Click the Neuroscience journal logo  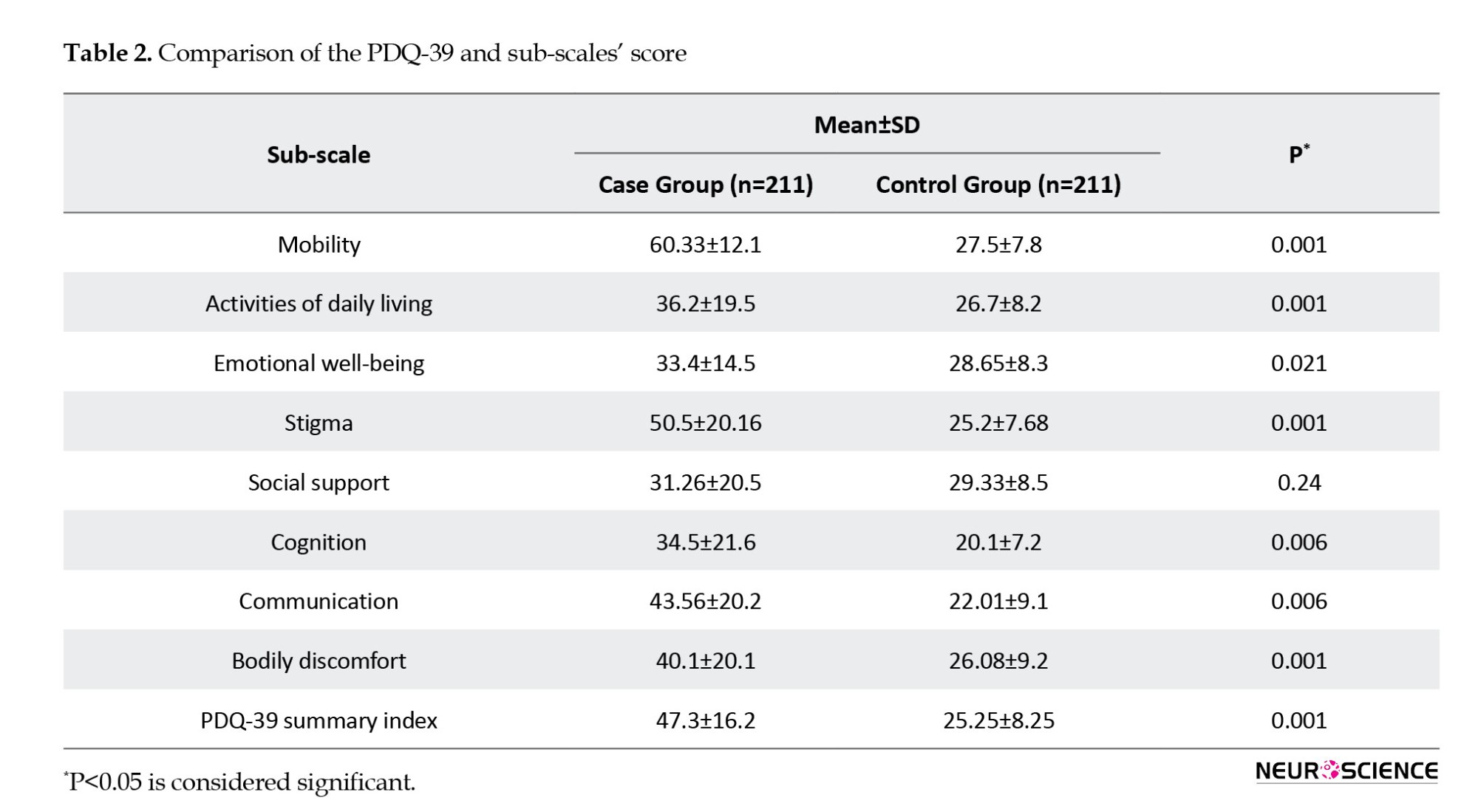[x=1346, y=771]
